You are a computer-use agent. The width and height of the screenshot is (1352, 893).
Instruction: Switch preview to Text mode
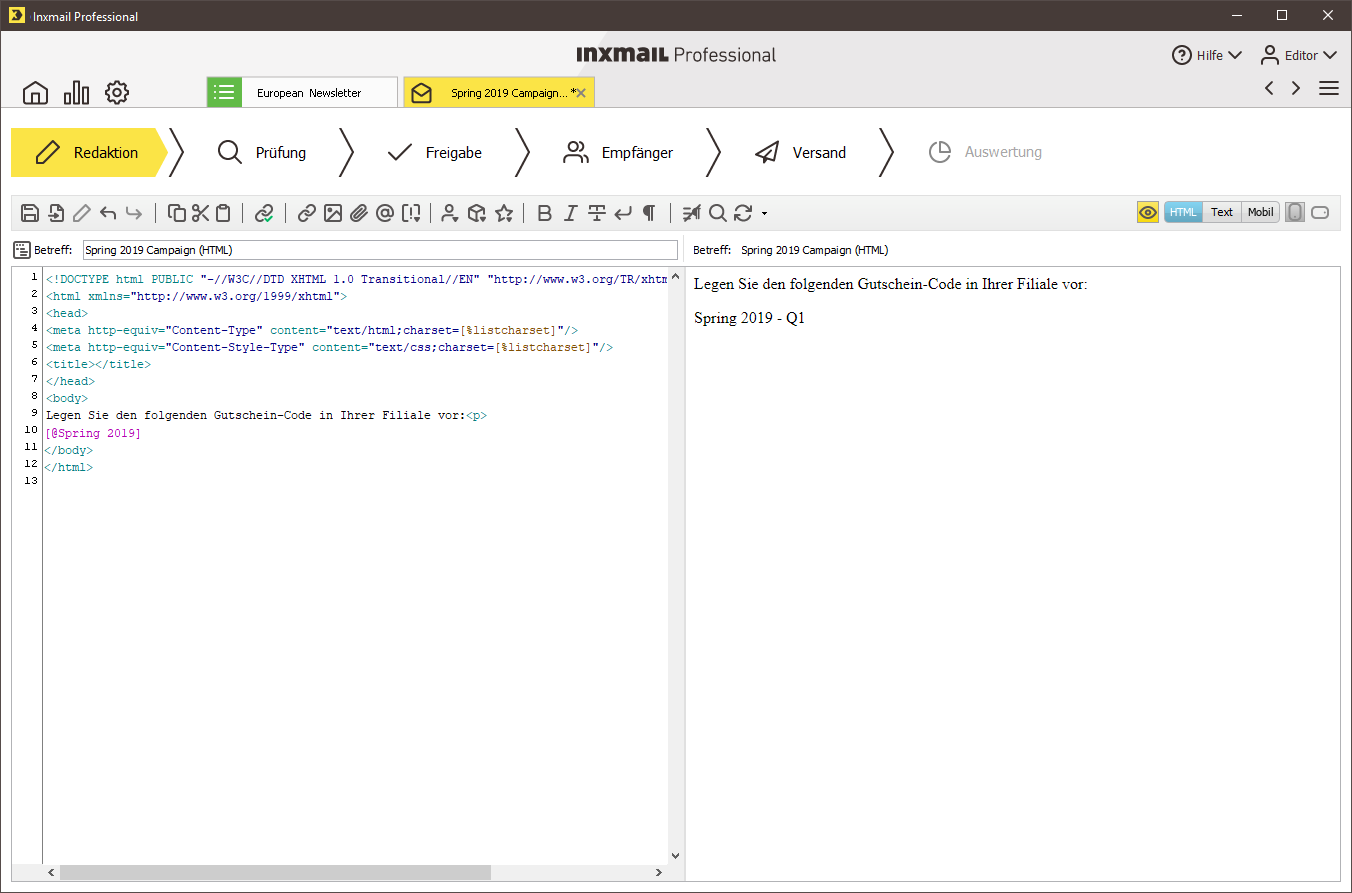click(x=1222, y=212)
